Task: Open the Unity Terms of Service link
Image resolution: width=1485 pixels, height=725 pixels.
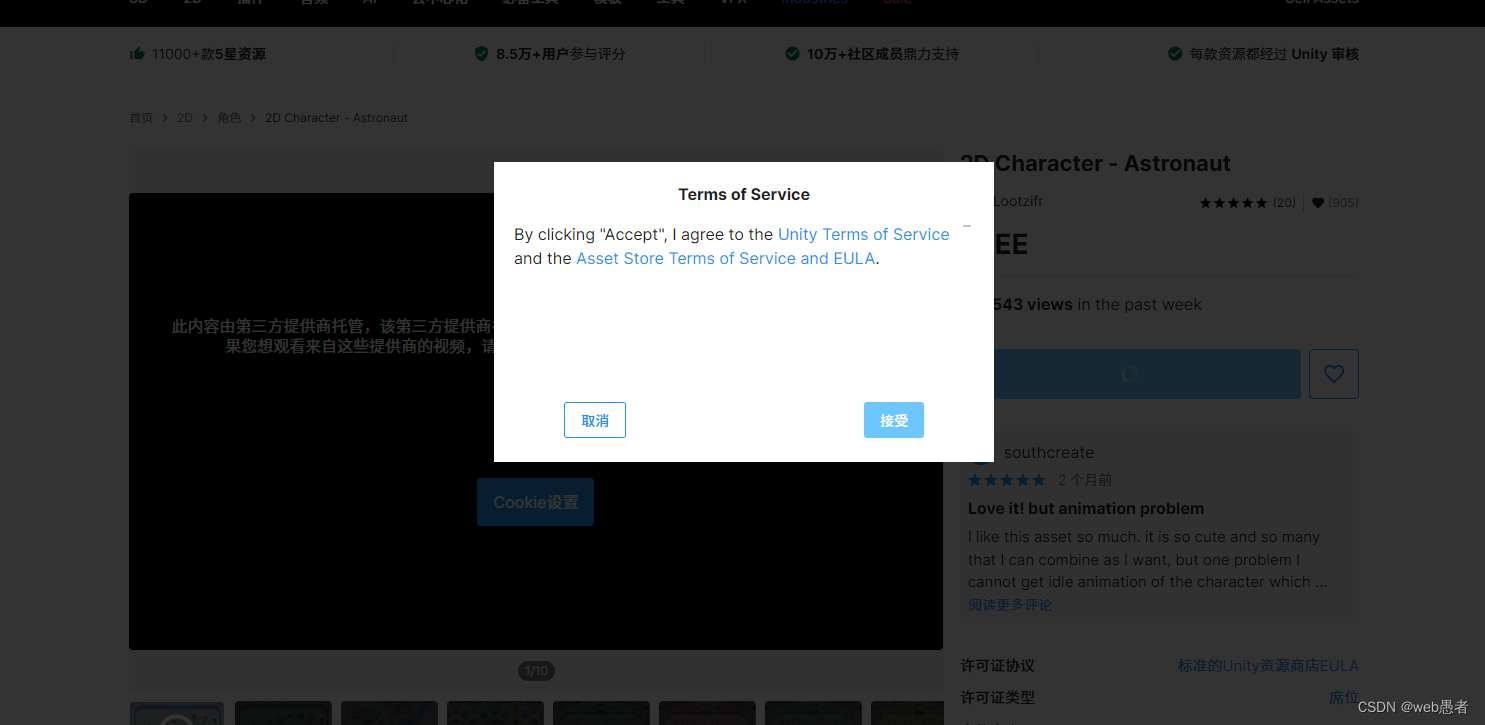Action: [863, 234]
